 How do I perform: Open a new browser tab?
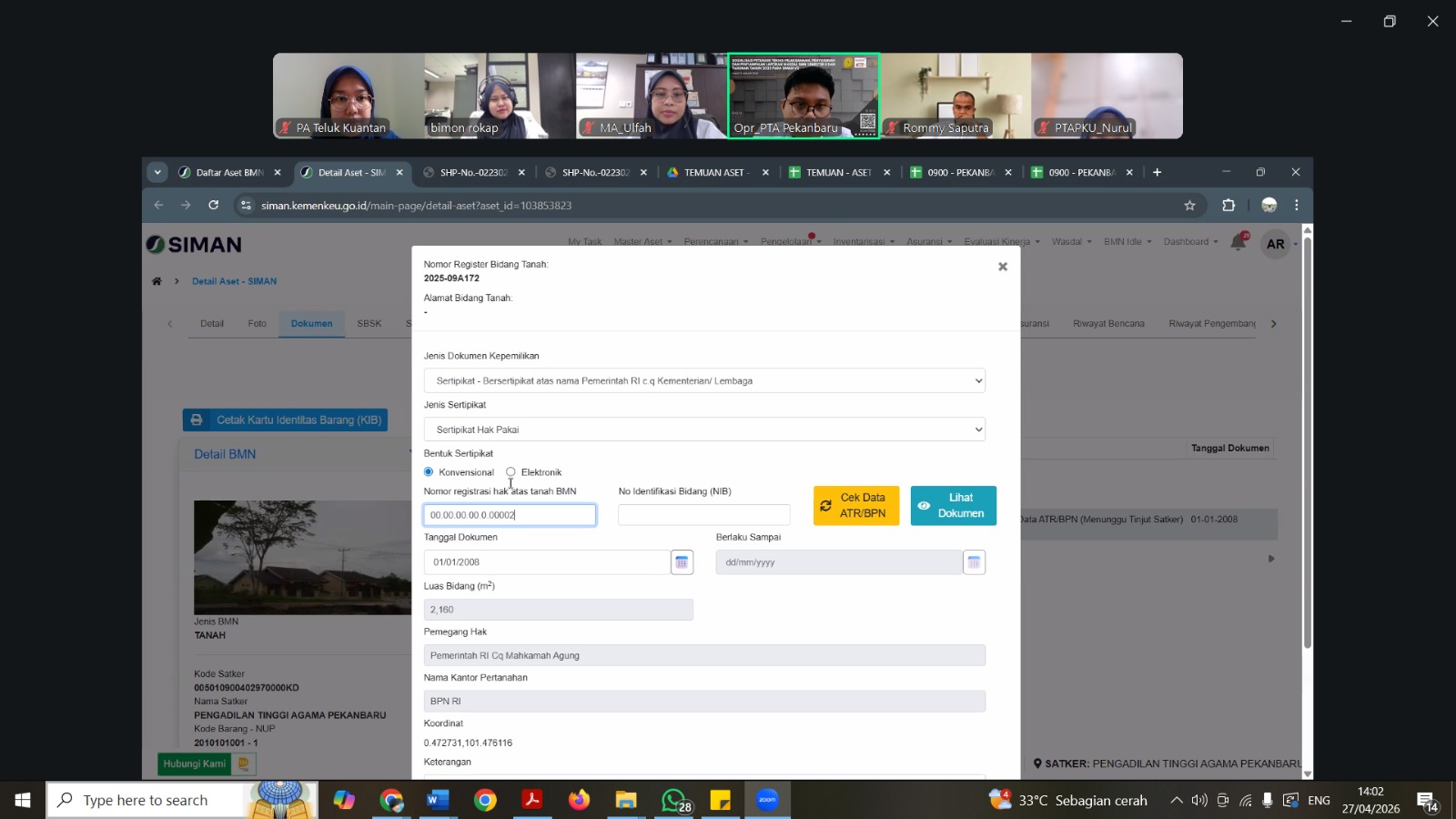point(1157,172)
